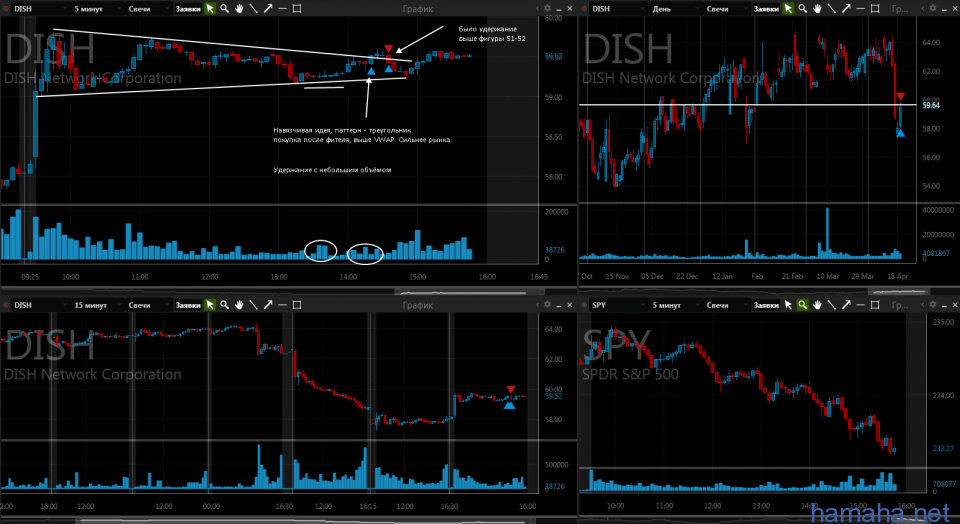This screenshot has width=960, height=524.
Task: Click red link dot in DISH 15 минут chart
Action: (x=7, y=305)
